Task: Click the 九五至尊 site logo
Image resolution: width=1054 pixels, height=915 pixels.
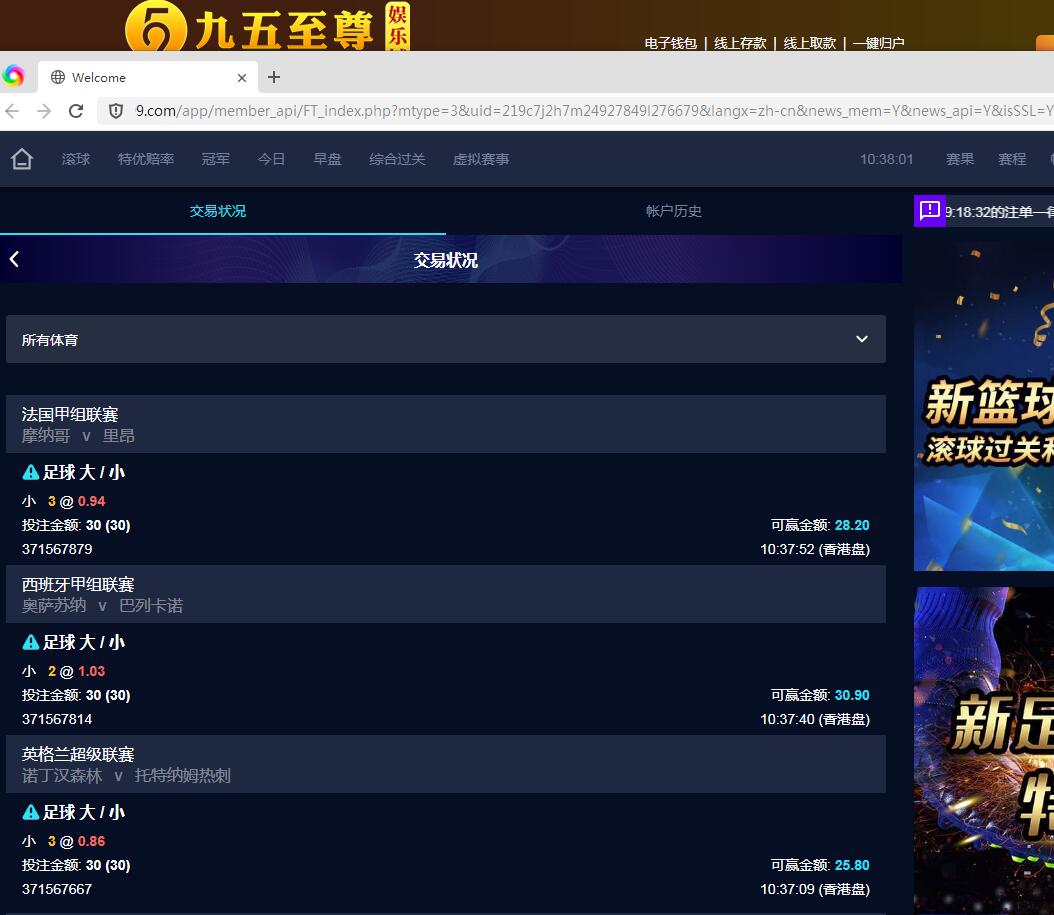Action: 268,27
